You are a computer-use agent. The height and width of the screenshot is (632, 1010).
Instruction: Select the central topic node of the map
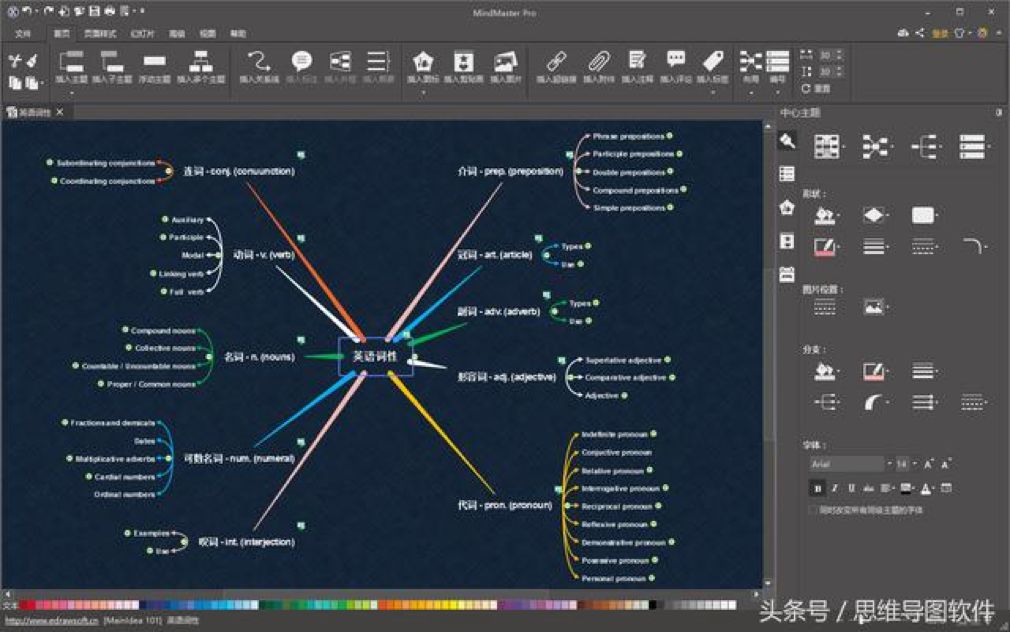(376, 356)
